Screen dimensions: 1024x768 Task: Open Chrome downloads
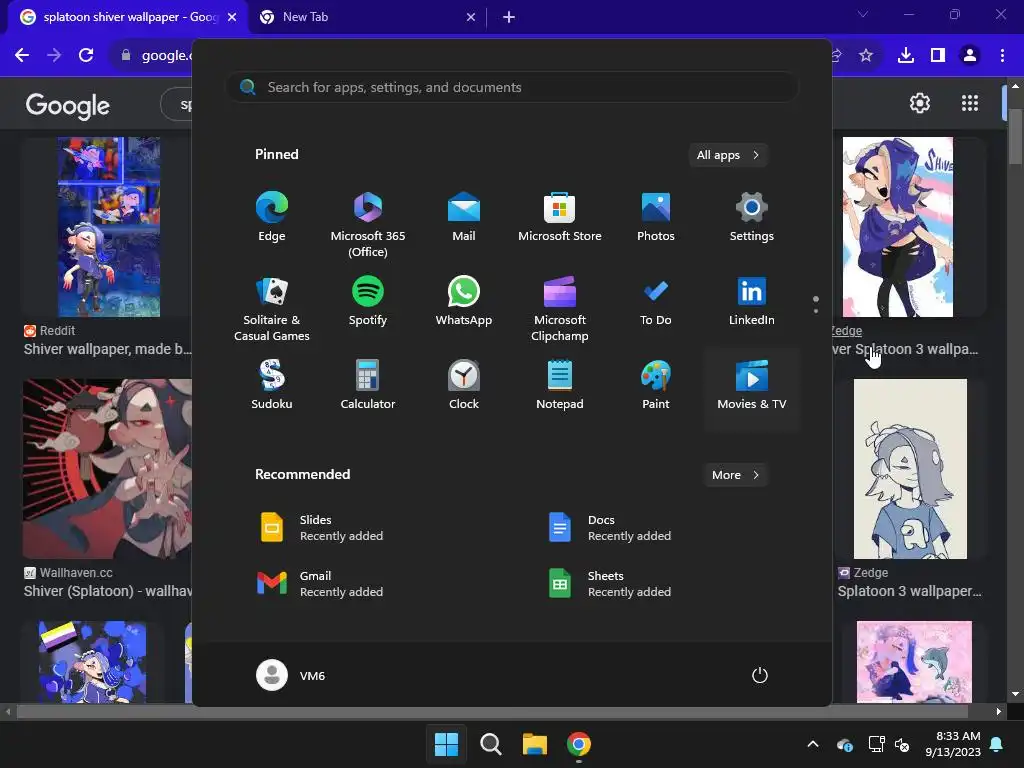pos(906,55)
